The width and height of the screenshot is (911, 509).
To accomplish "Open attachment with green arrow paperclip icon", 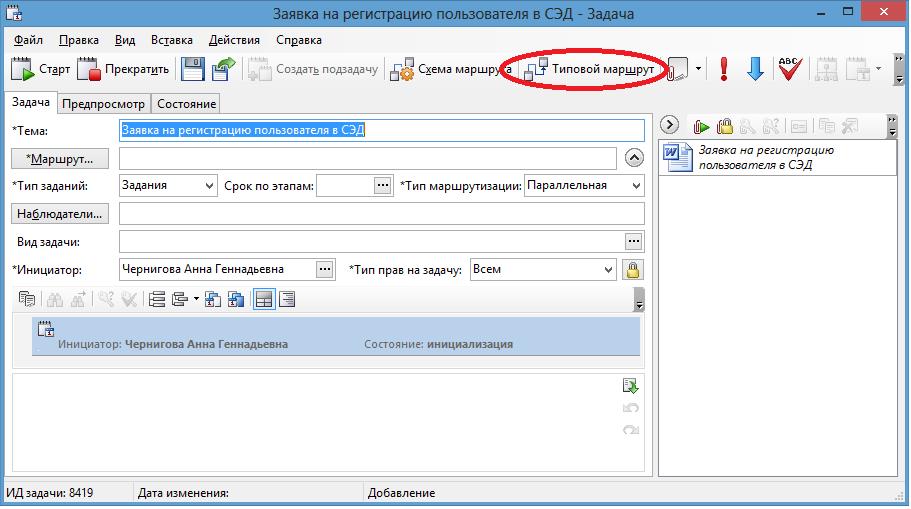I will tap(702, 126).
